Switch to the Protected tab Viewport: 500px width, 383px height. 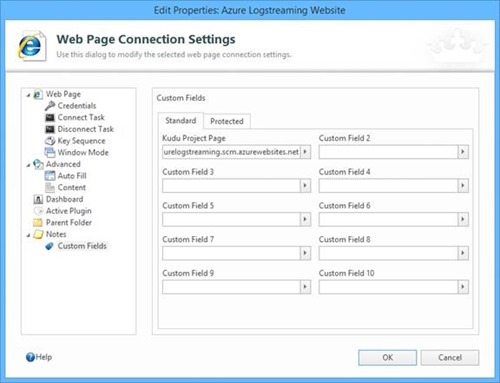227,121
